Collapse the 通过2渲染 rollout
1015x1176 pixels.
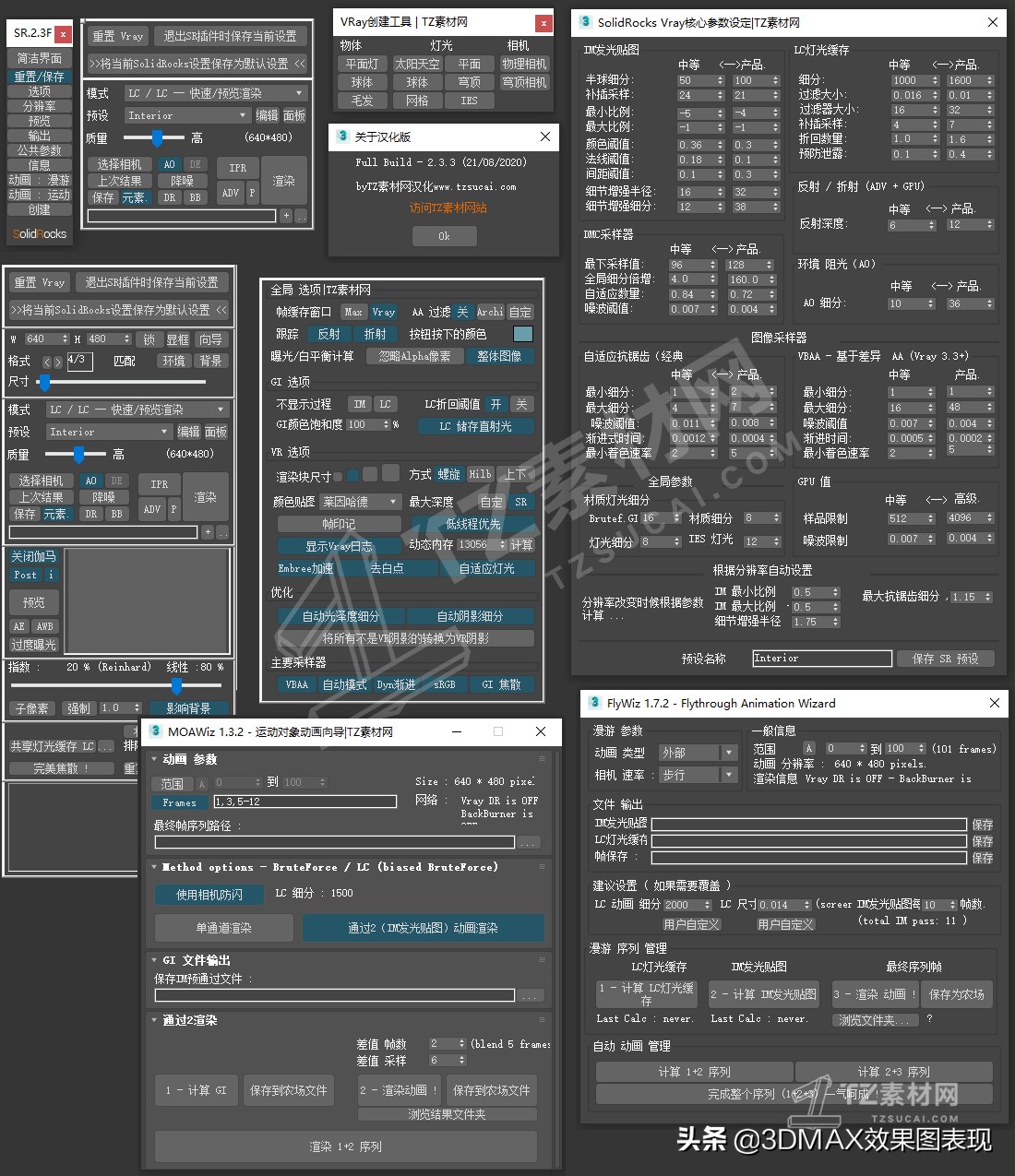[154, 1020]
